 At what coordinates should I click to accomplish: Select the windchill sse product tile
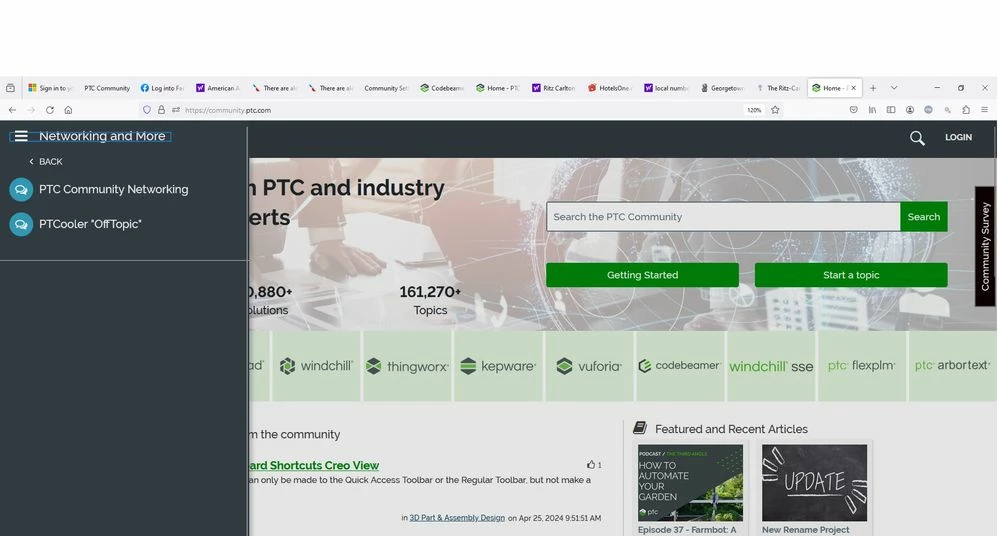(771, 366)
